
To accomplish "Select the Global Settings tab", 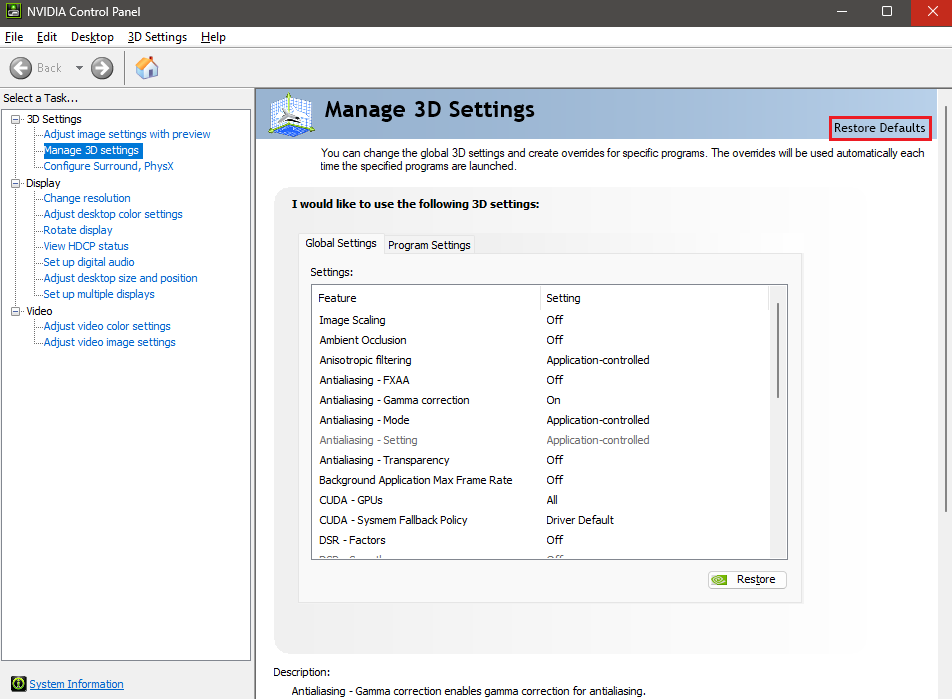I will tap(341, 243).
